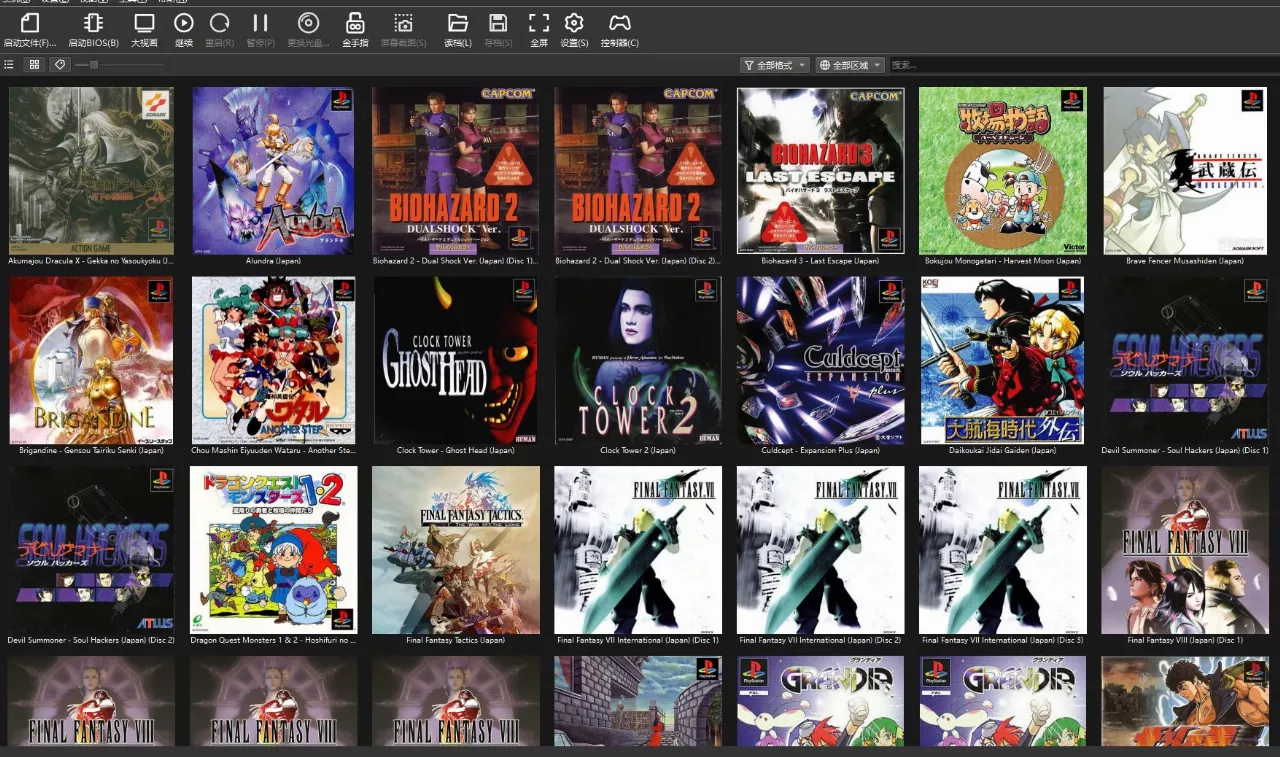1280x757 pixels.
Task: Click the Save State (存档) floppy icon
Action: (498, 23)
